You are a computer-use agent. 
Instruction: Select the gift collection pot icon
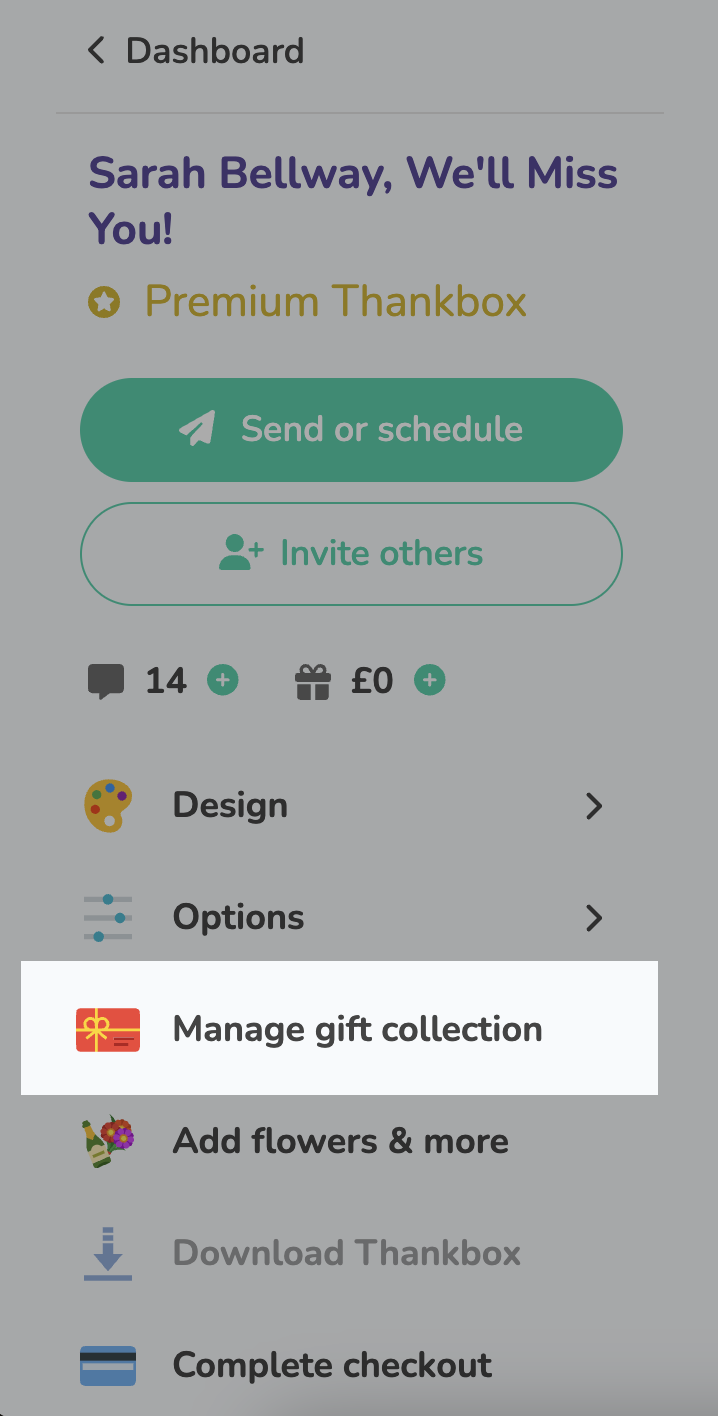[x=311, y=679]
